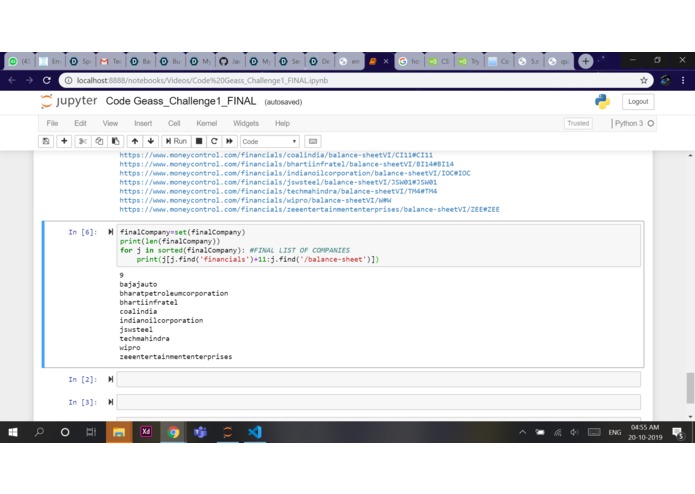
Task: Click the notebook vertical scrollbar thumb
Action: 690,388
